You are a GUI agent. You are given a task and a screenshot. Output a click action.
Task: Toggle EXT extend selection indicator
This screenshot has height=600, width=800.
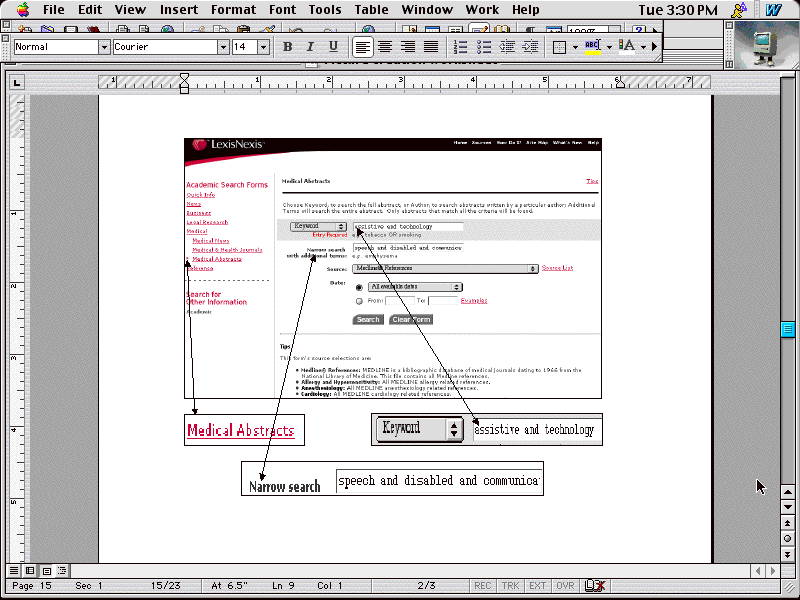click(x=537, y=586)
